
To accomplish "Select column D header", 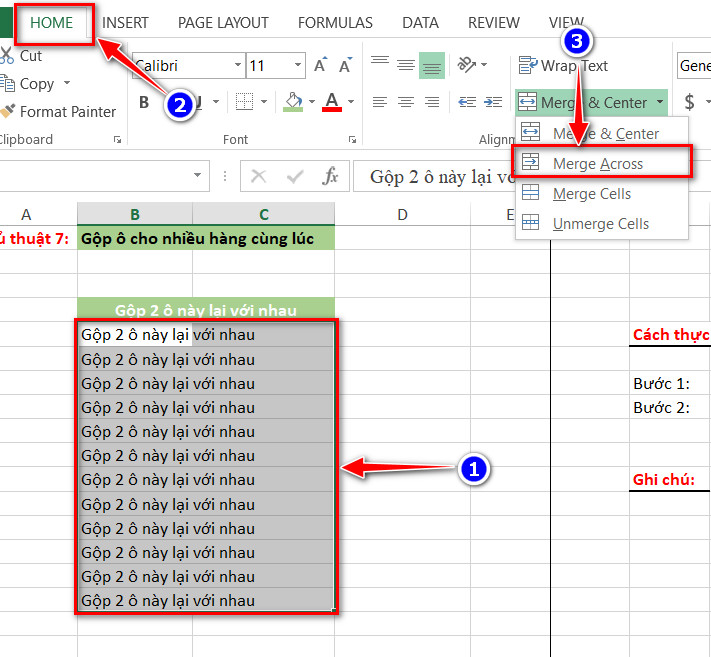I will click(402, 214).
